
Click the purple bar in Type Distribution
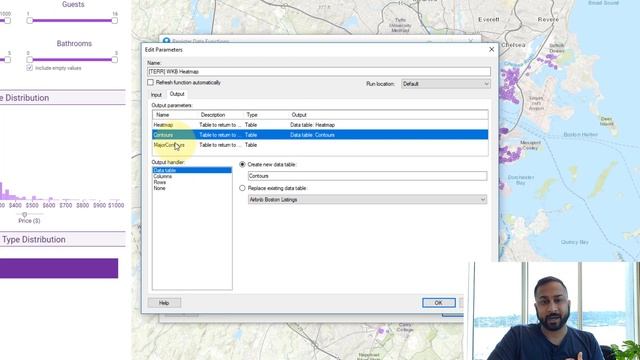[59, 268]
